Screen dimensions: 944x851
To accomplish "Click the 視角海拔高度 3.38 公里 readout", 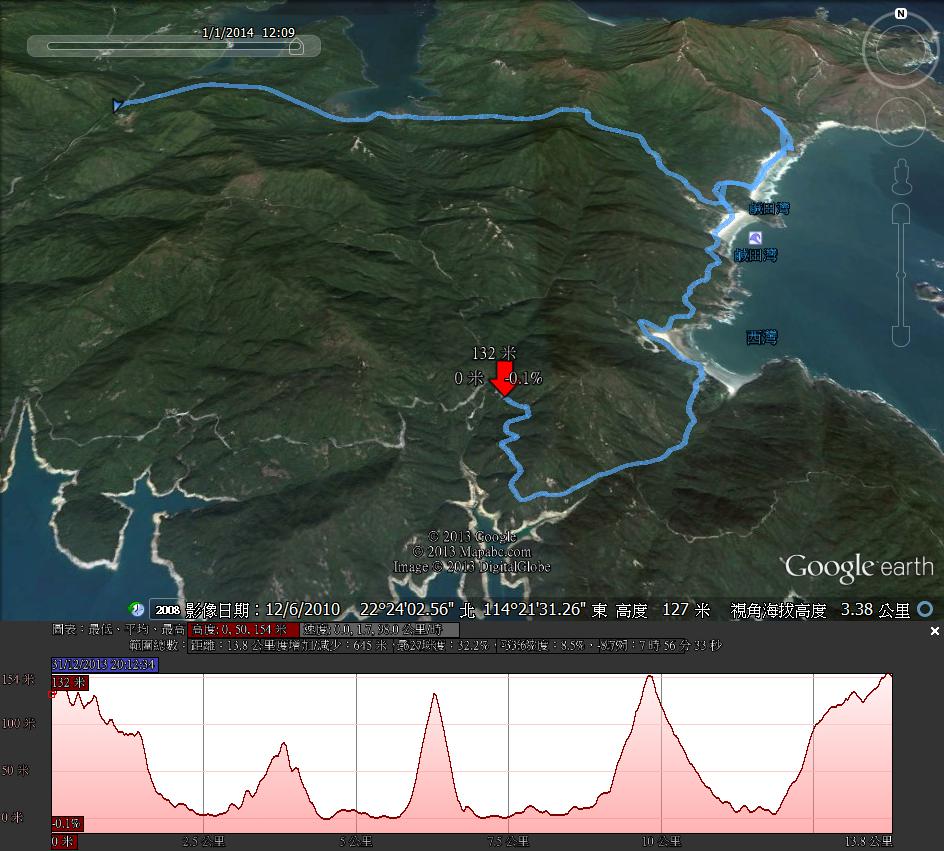I will click(x=820, y=610).
